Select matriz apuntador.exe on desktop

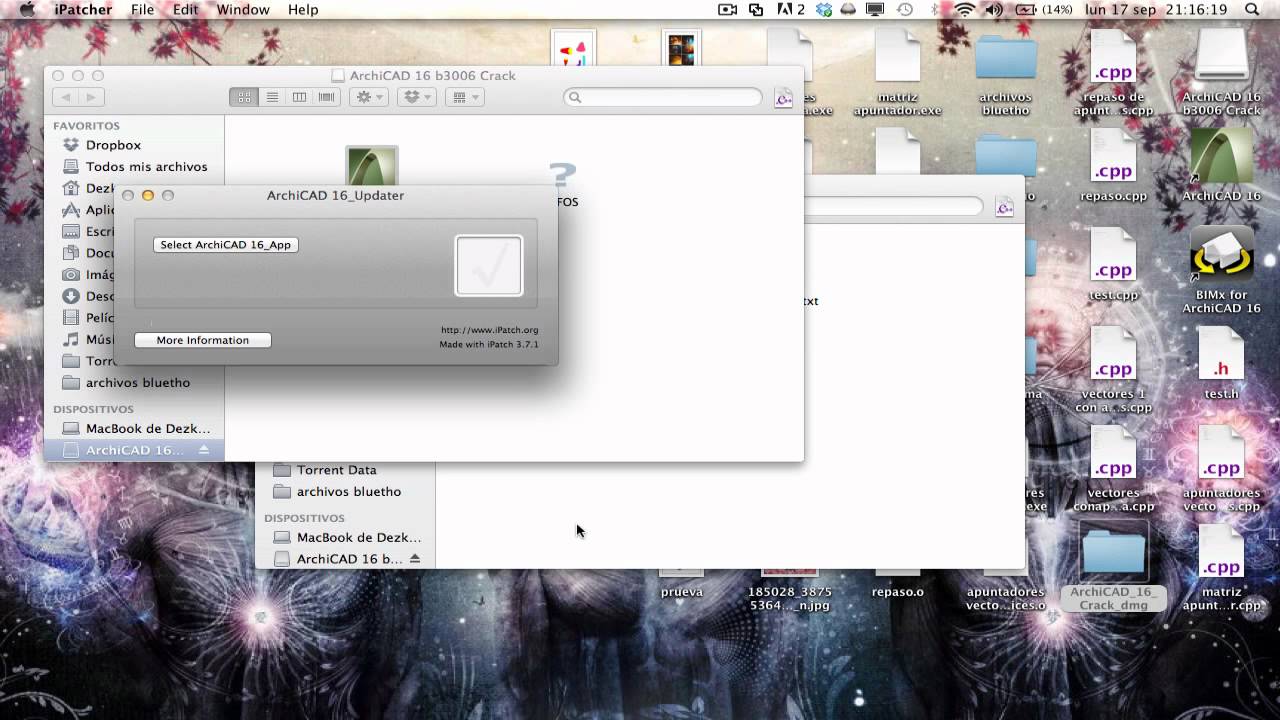coord(898,72)
